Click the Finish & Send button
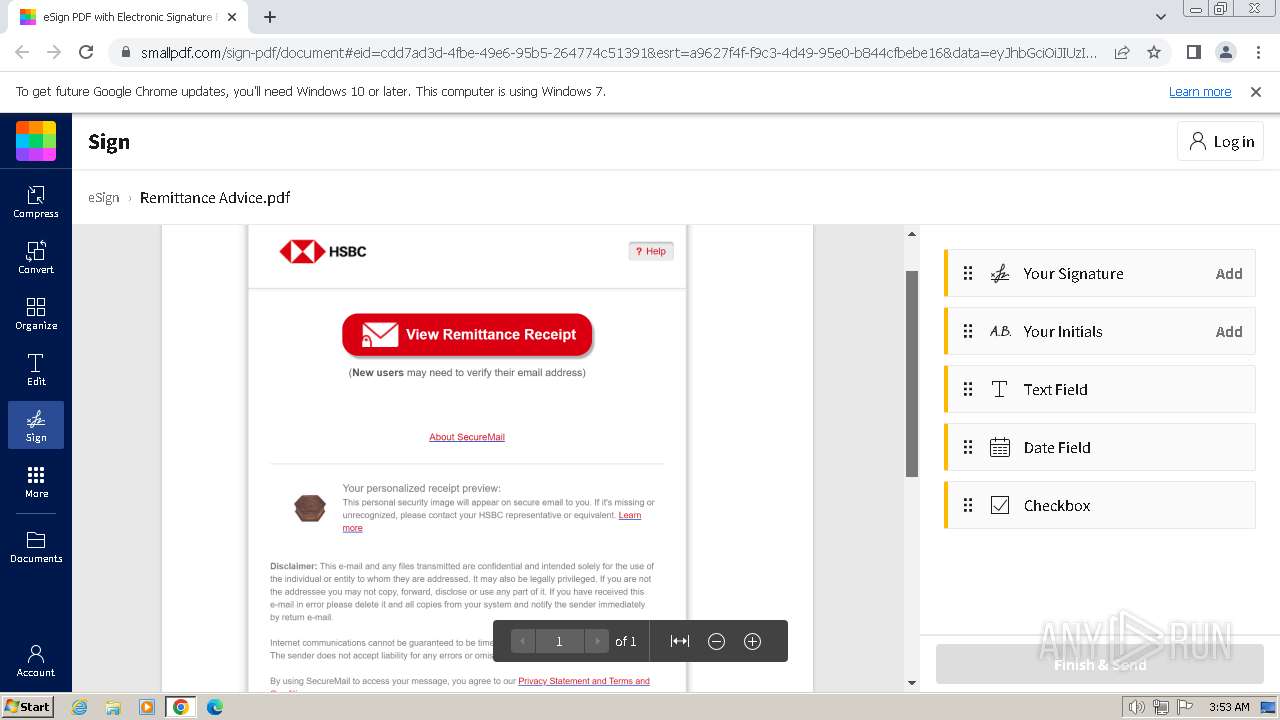The height and width of the screenshot is (720, 1280). click(1100, 664)
